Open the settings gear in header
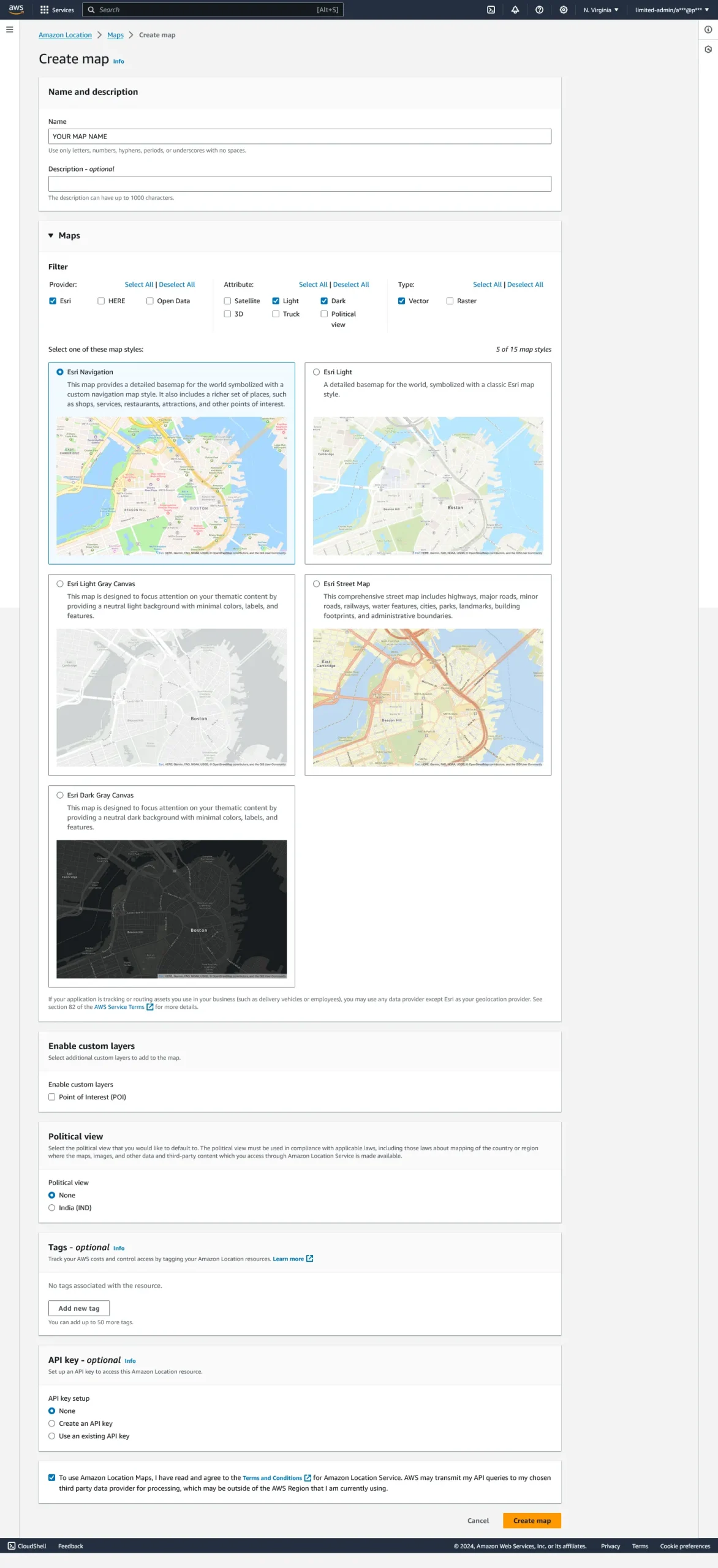This screenshot has height=1568, width=718. pos(564,10)
